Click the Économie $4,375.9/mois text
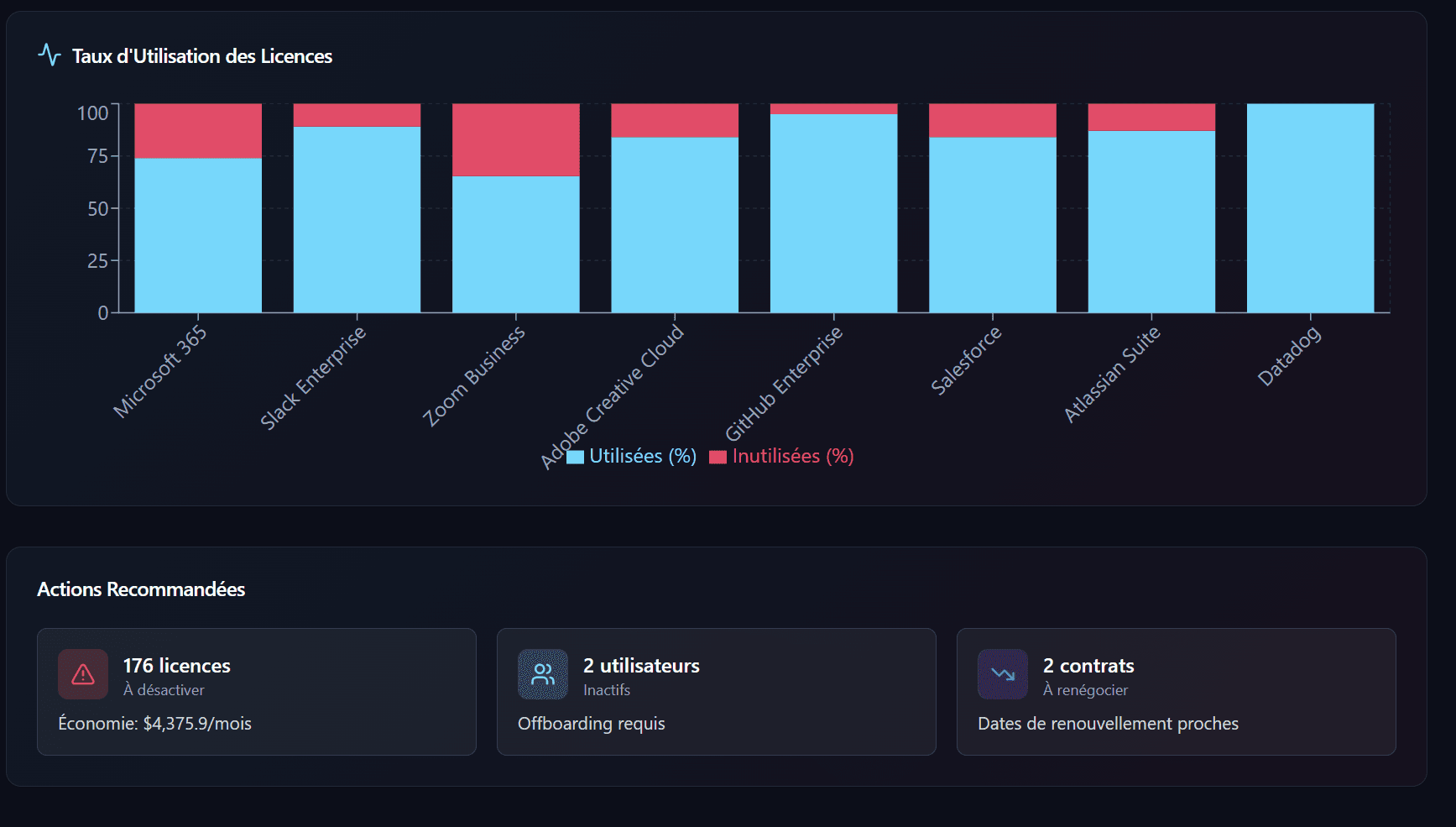This screenshot has width=1456, height=827. click(155, 724)
